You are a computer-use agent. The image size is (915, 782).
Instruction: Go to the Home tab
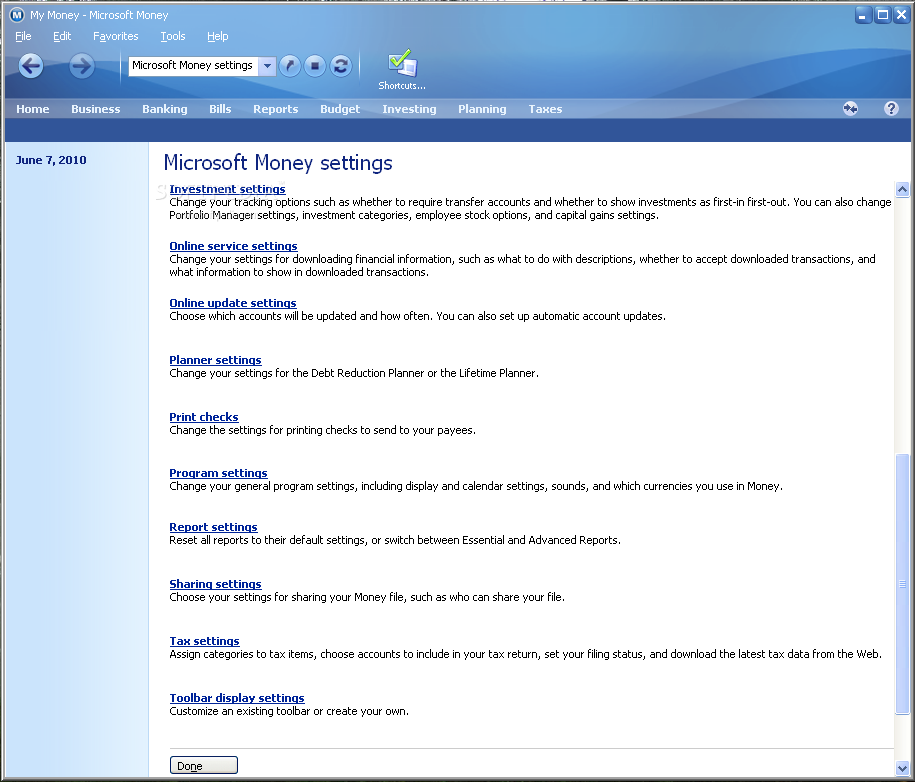tap(33, 109)
